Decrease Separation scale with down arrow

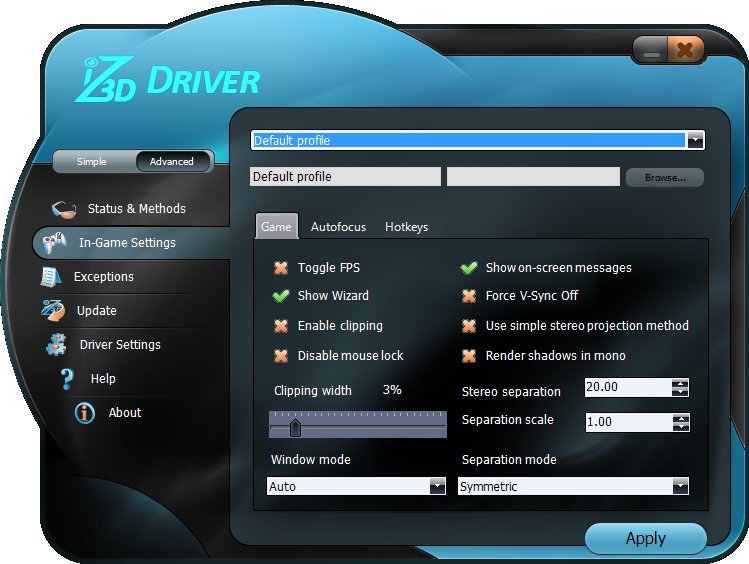[681, 427]
